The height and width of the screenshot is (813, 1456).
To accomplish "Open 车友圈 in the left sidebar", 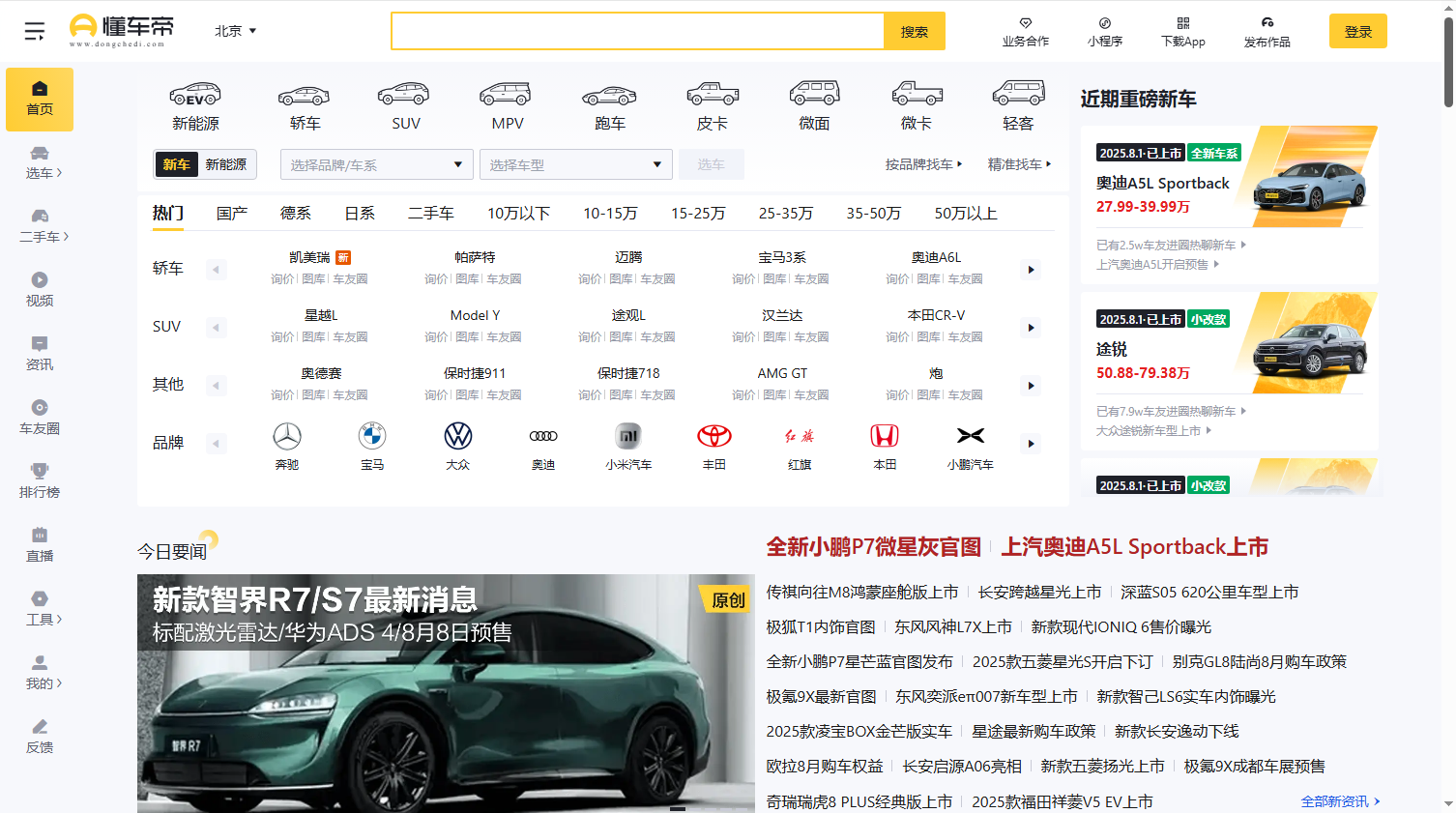I will pos(40,418).
